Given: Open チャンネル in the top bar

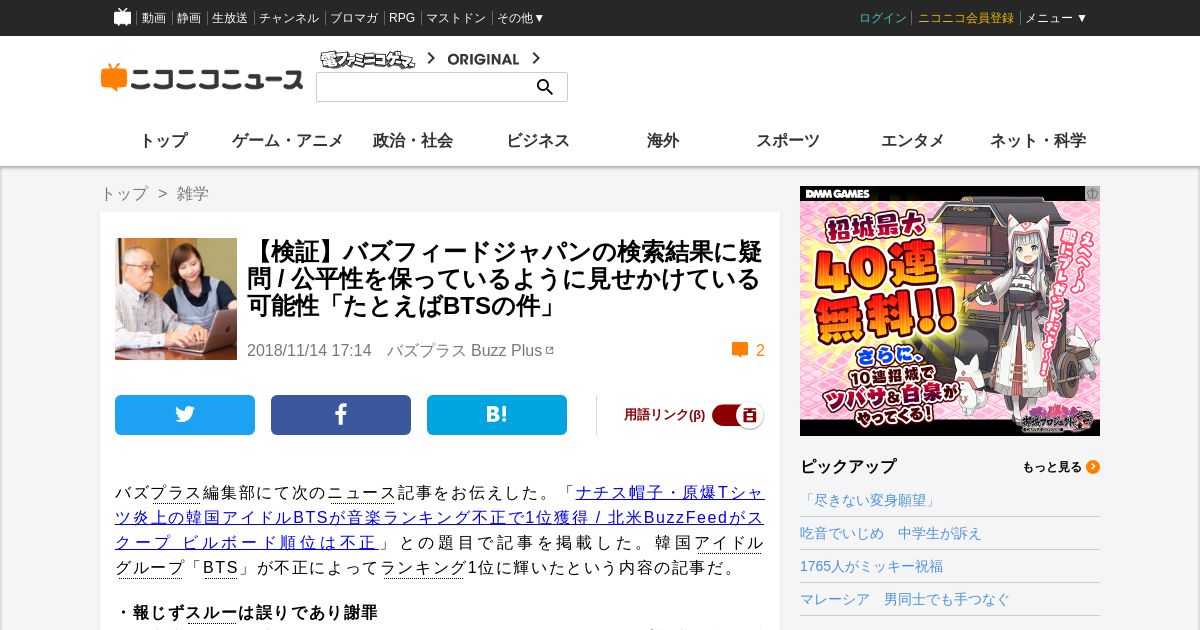Looking at the screenshot, I should (289, 18).
